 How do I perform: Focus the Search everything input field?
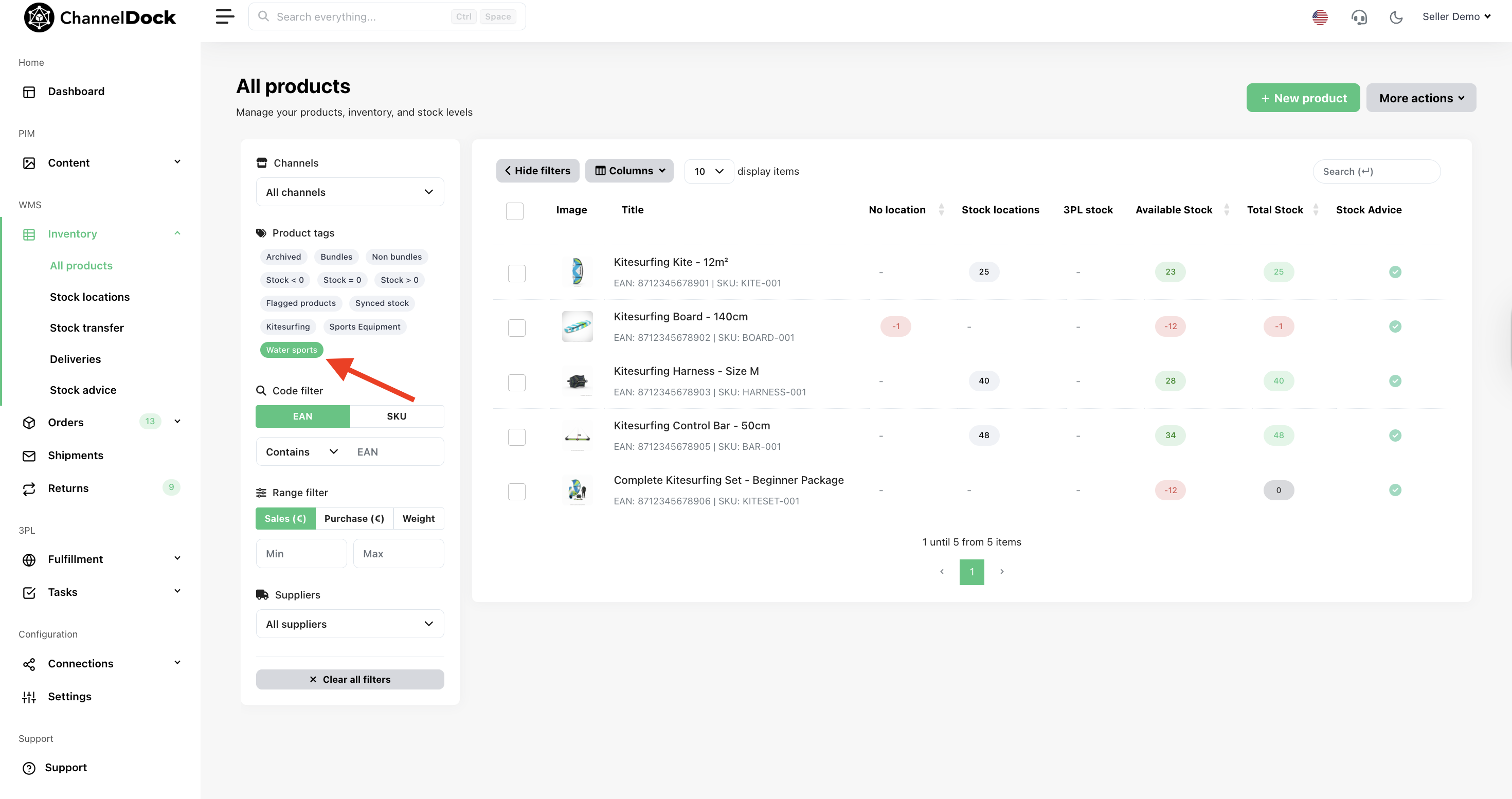[x=358, y=16]
